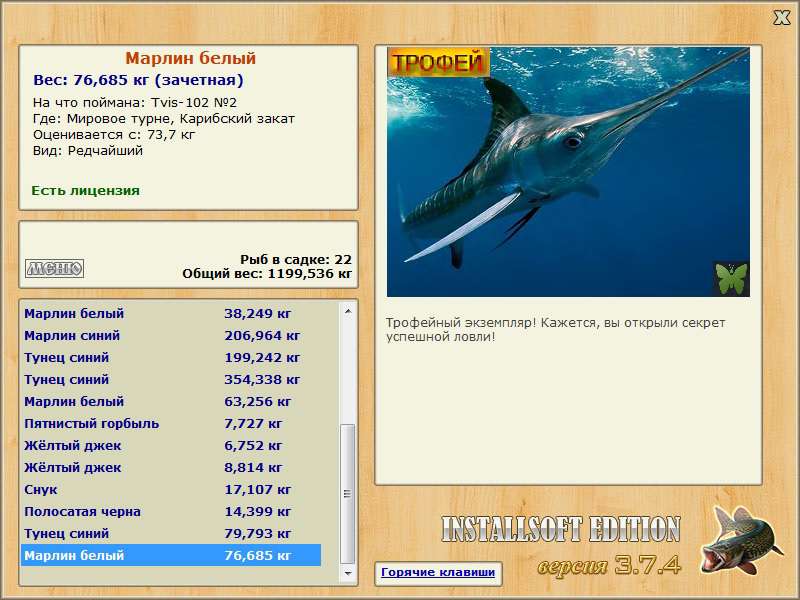Click the Рыб в садке: 22 text
800x600 pixels.
(x=296, y=259)
